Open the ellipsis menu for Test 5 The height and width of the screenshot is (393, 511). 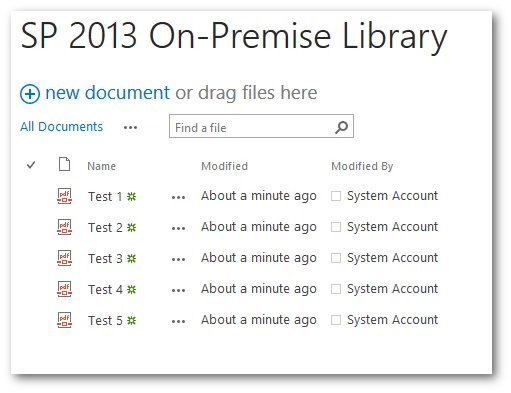point(178,322)
